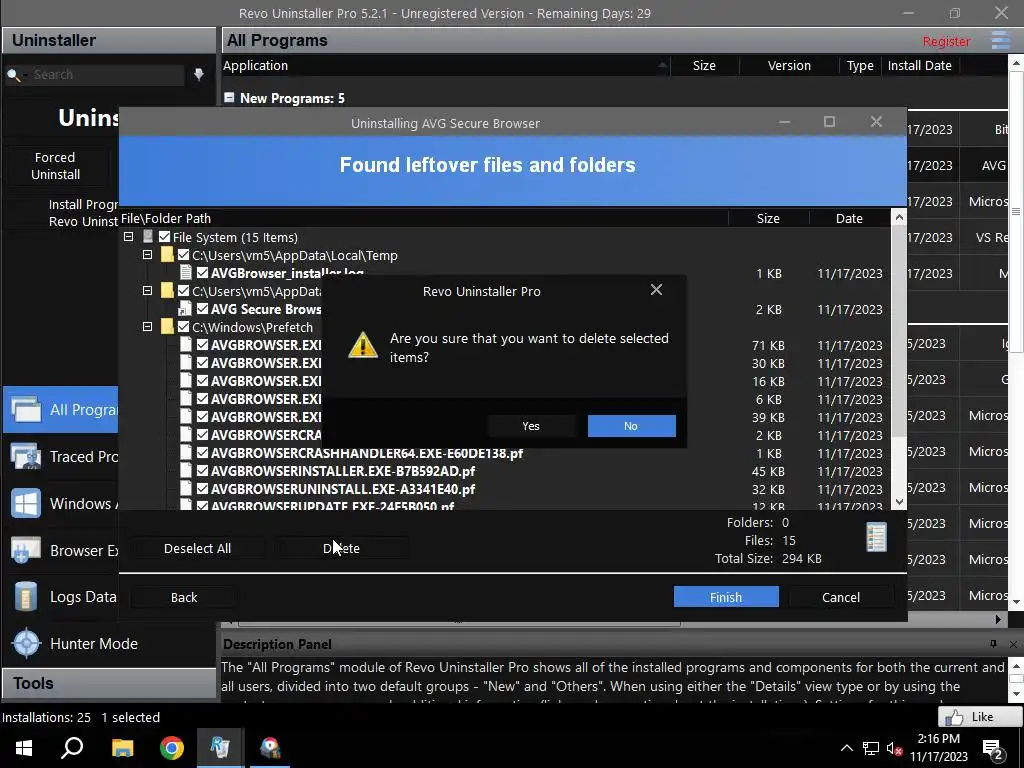Open the Windows Apps sidebar icon
Viewport: 1024px width, 768px height.
tap(25, 504)
